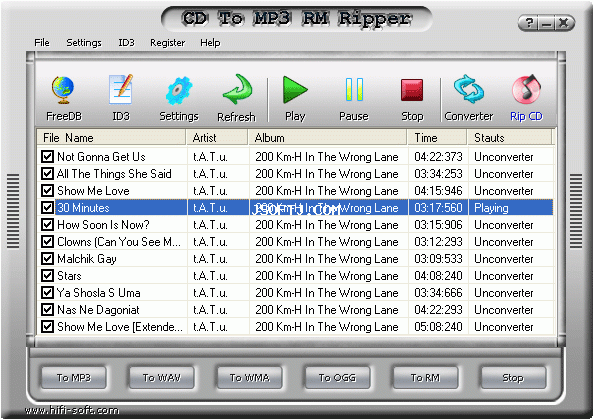The height and width of the screenshot is (419, 593).
Task: Open the Converter tool
Action: 469,89
